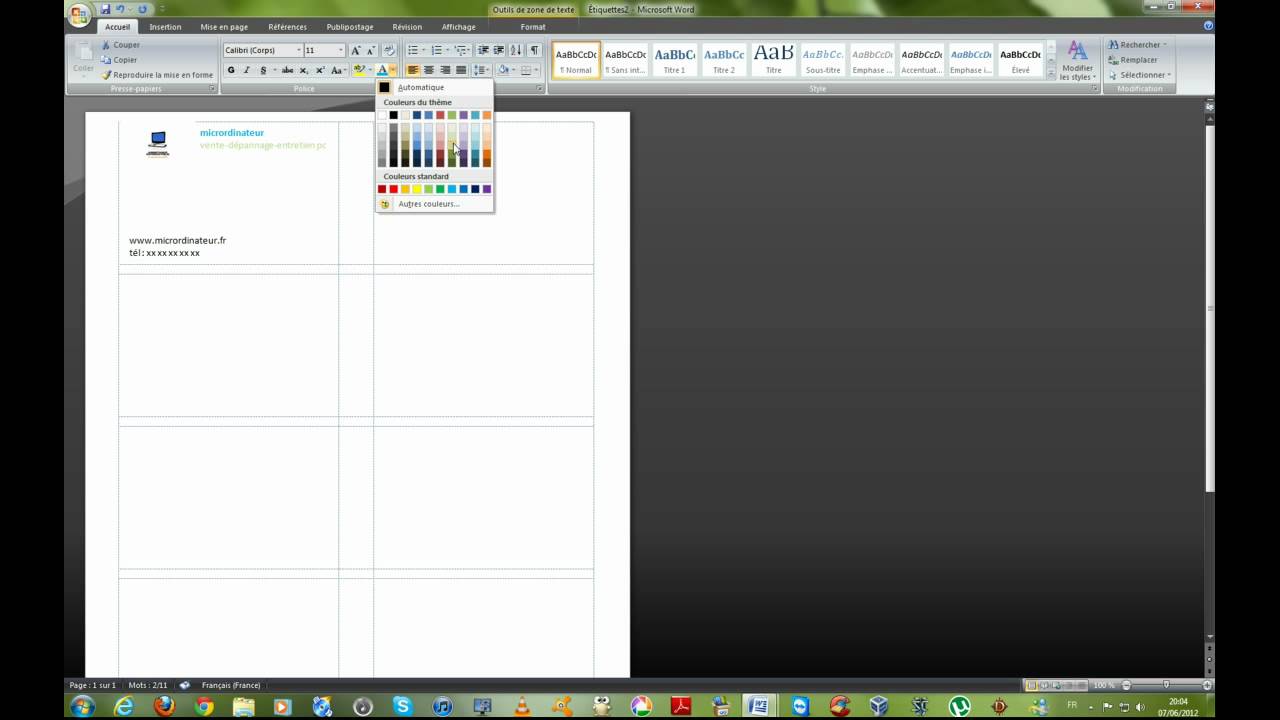
Task: Open Skype from the taskbar
Action: [402, 706]
